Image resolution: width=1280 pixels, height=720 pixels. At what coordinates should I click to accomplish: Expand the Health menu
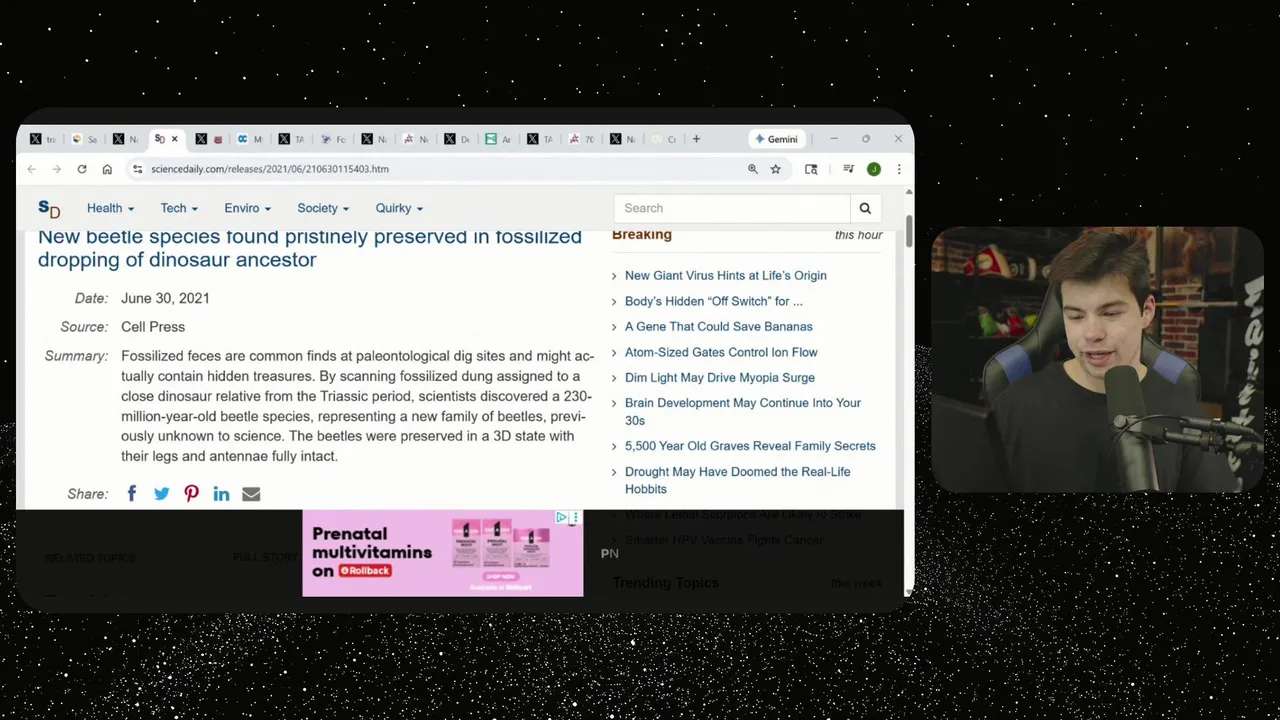tap(110, 208)
